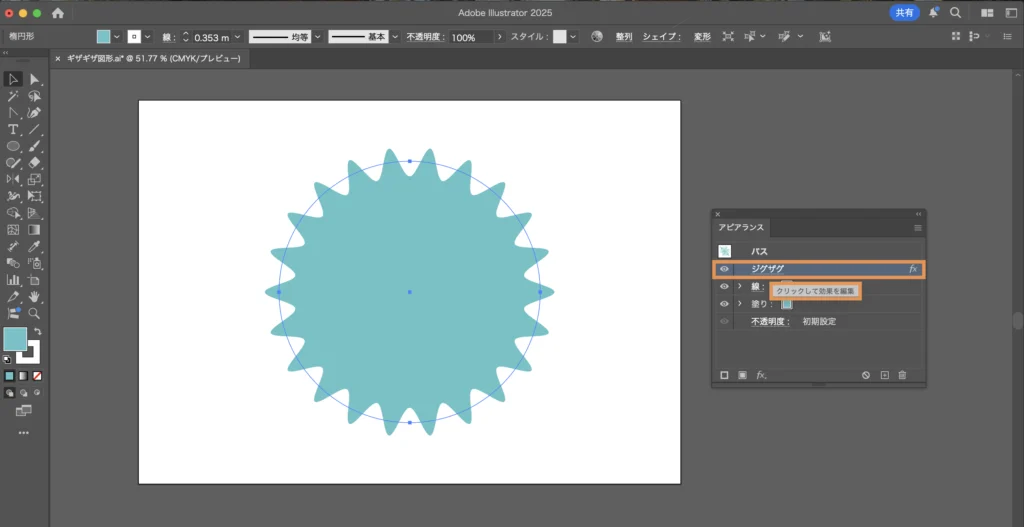Image resolution: width=1024 pixels, height=527 pixels.
Task: Toggle visibility eye of 塗り row
Action: click(724, 304)
